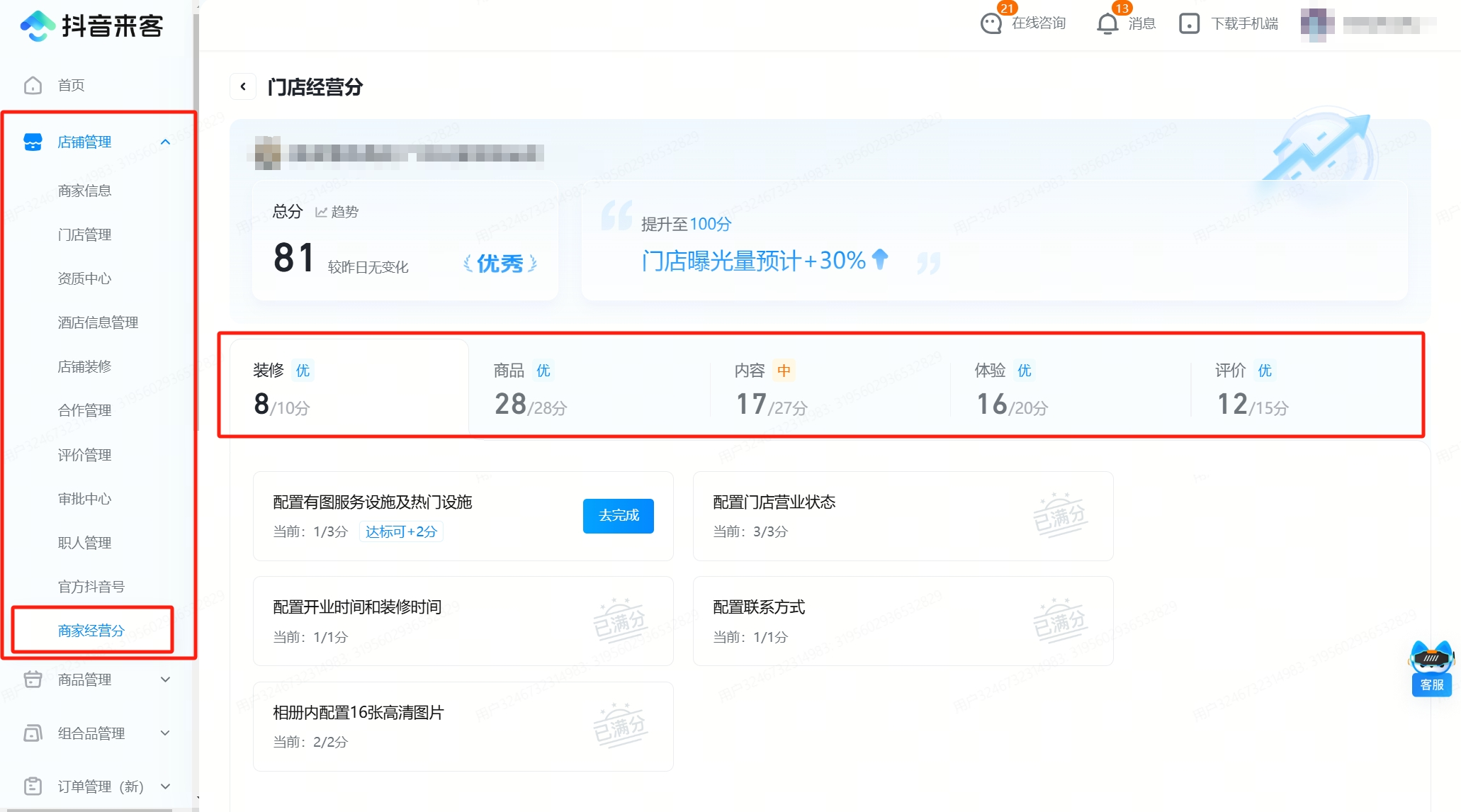Screen dimensions: 1461x812
Task: Click the 趋势 trend chart icon
Action: (x=321, y=212)
